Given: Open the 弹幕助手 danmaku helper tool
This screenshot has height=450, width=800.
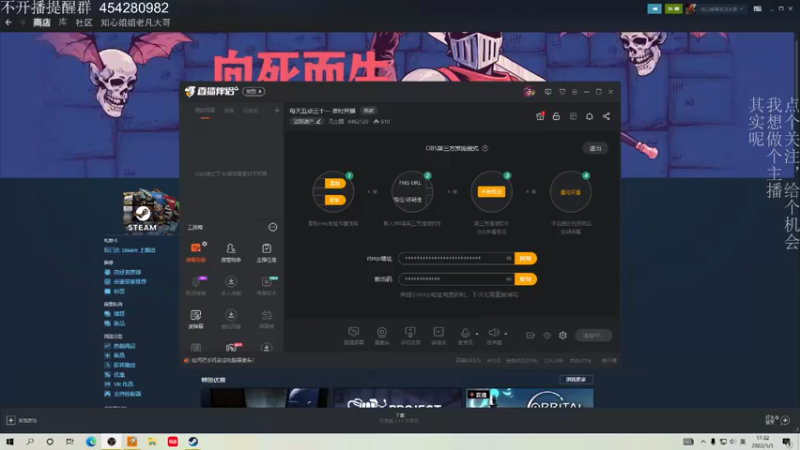Looking at the screenshot, I should pos(196,253).
